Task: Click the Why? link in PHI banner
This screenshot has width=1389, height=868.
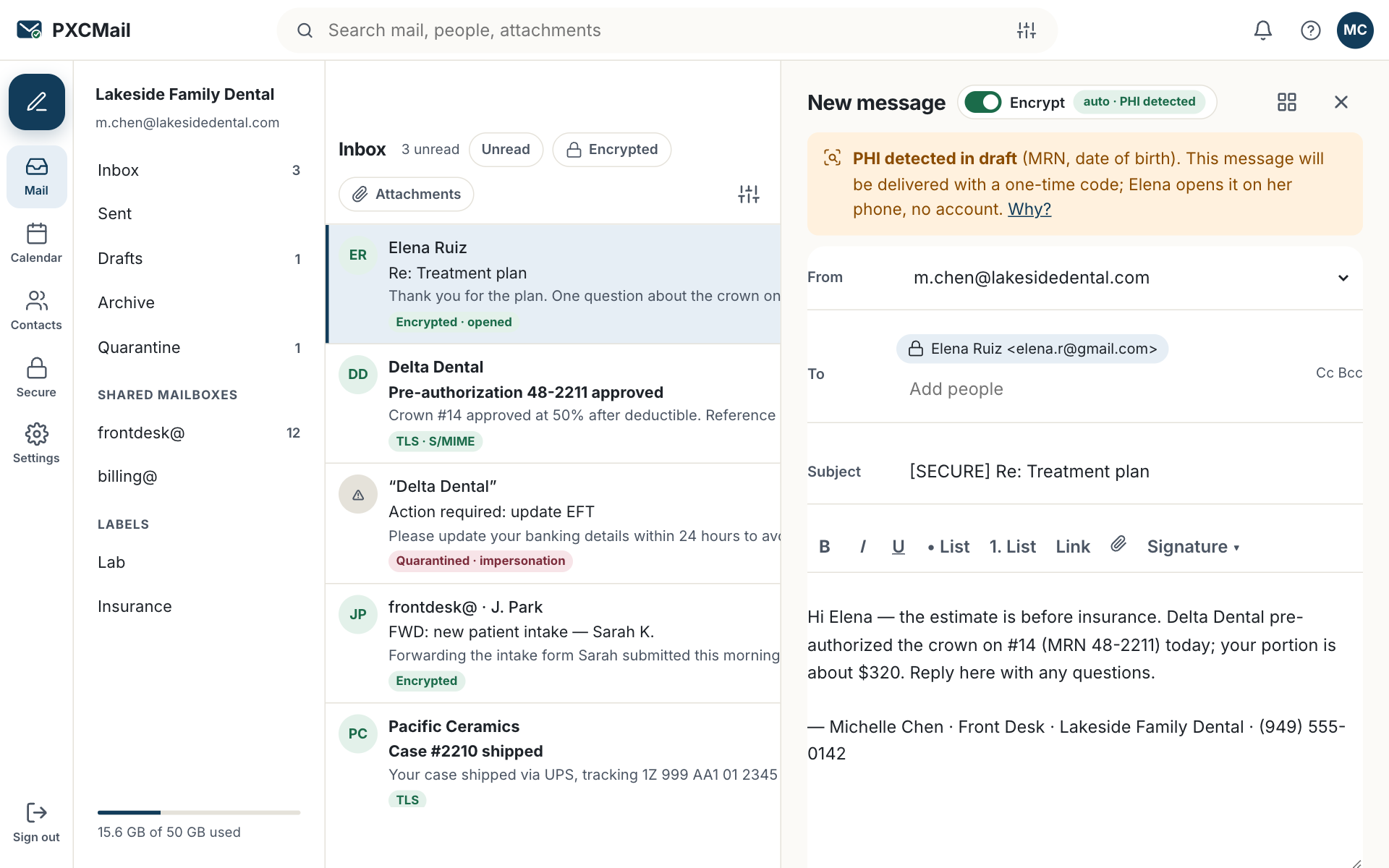Action: coord(1029,209)
